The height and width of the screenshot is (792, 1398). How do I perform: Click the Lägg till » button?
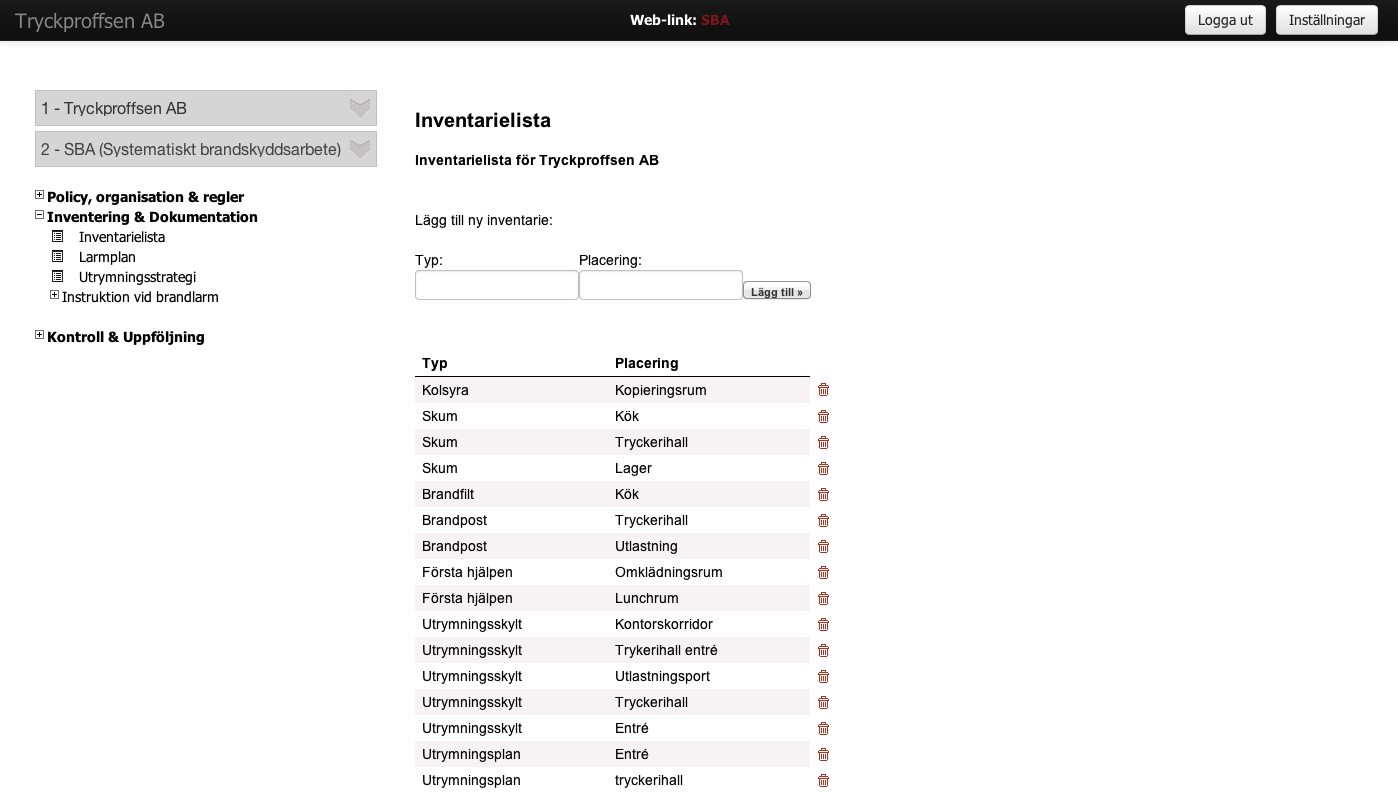[777, 291]
